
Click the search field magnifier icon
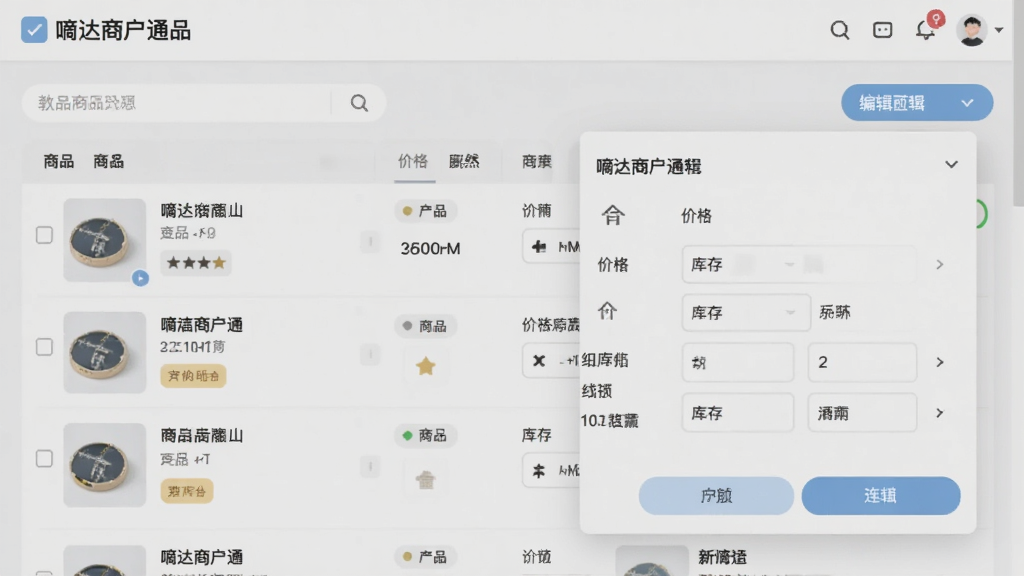click(x=359, y=103)
